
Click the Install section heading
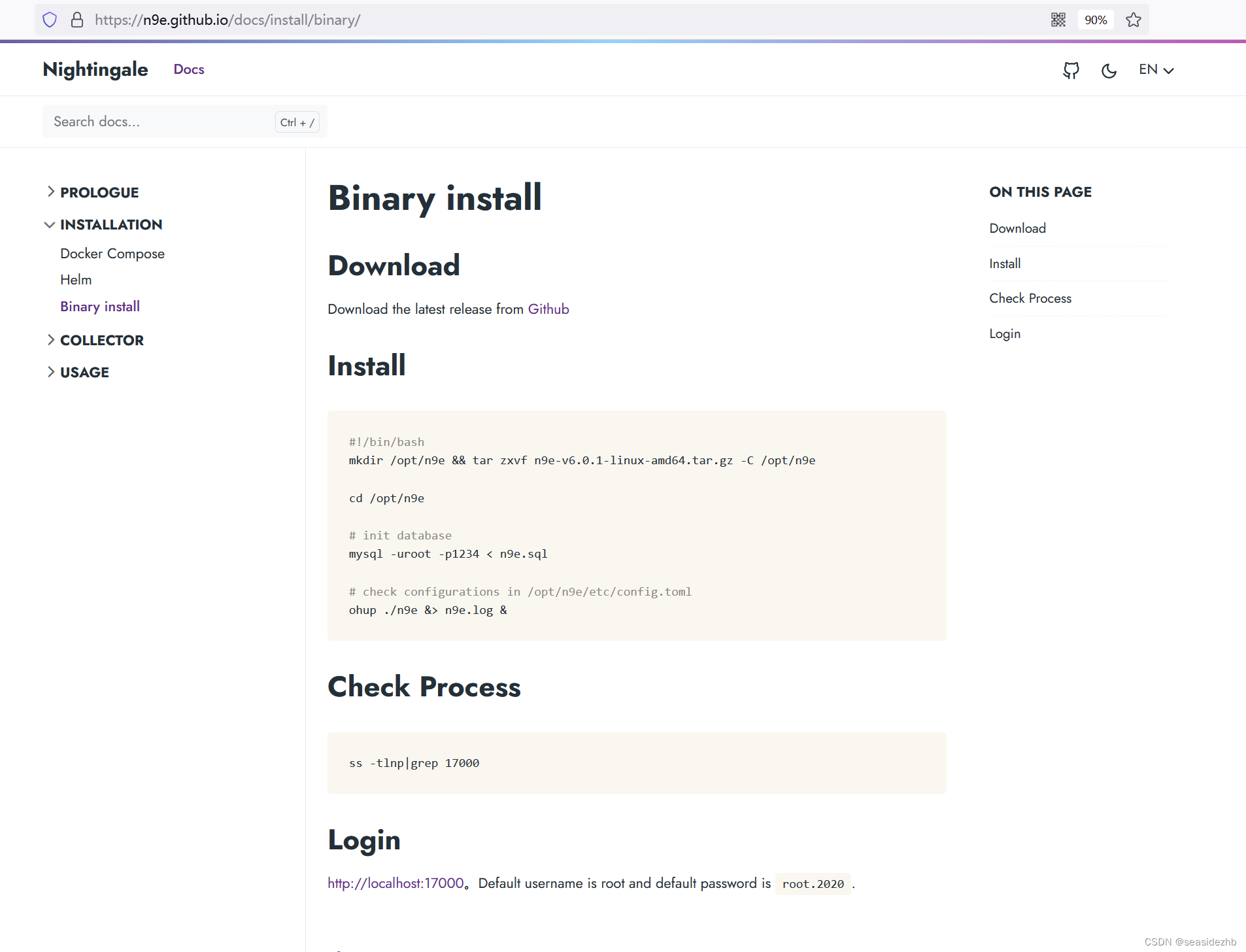click(x=367, y=365)
